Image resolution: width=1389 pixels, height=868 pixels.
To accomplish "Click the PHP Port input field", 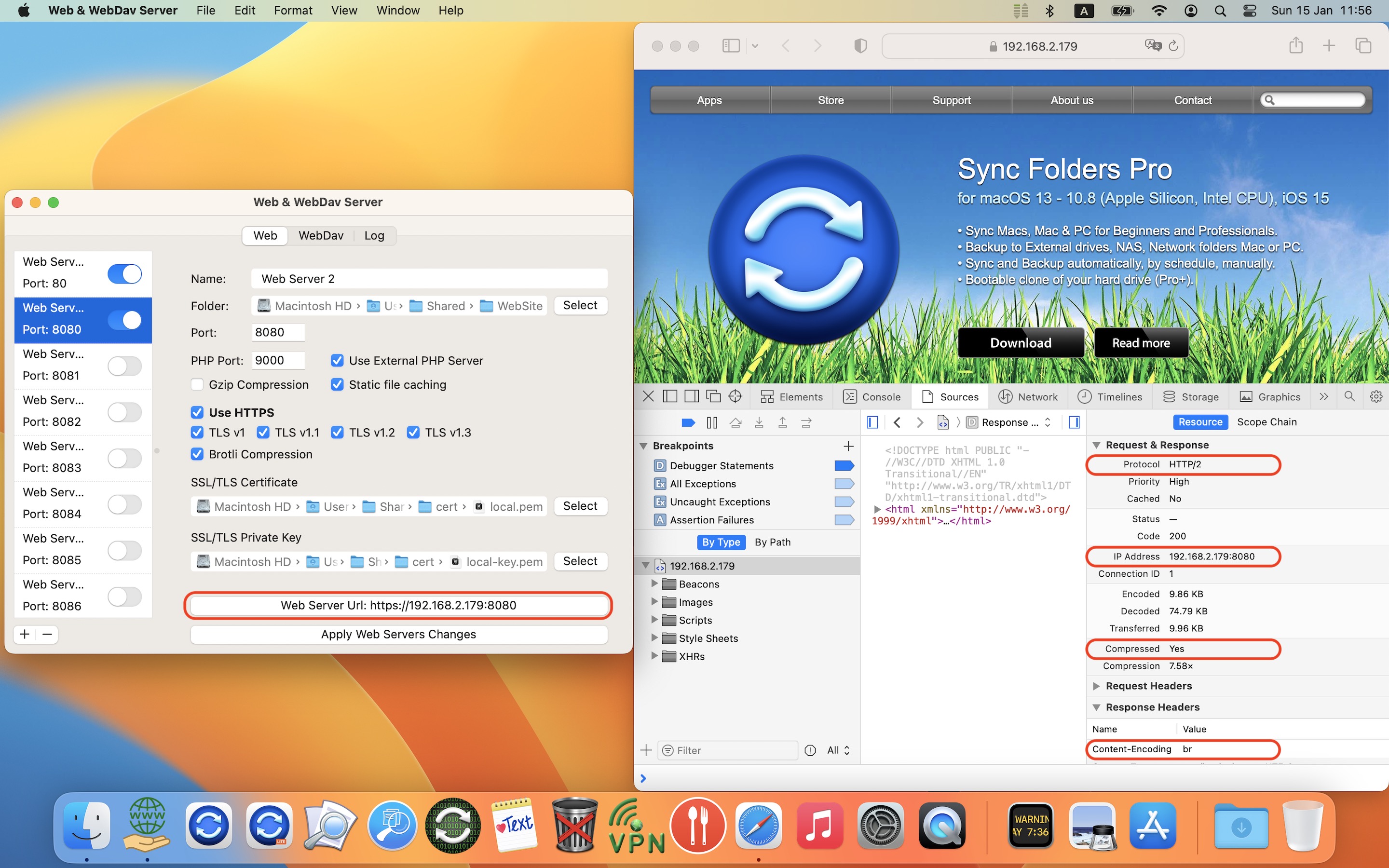I will (x=278, y=361).
